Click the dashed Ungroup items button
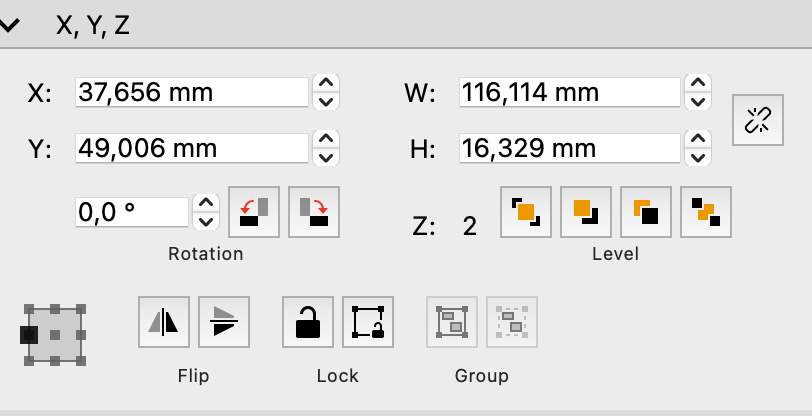 tap(512, 322)
